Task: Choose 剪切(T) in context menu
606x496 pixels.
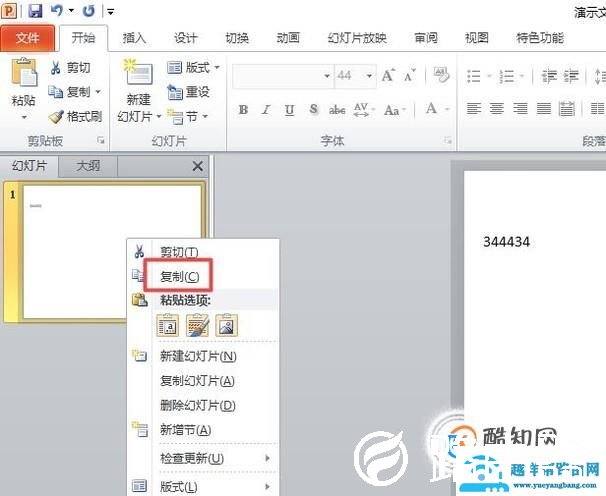Action: pos(203,252)
